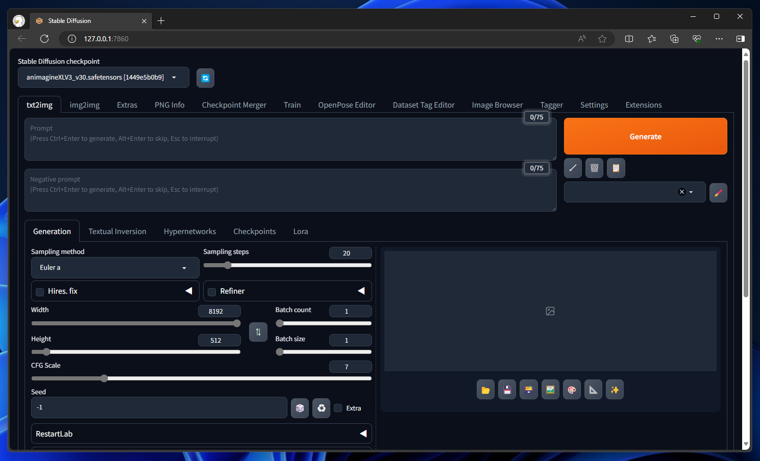The image size is (760, 461).
Task: Expand the Refiner section arrow
Action: point(361,291)
